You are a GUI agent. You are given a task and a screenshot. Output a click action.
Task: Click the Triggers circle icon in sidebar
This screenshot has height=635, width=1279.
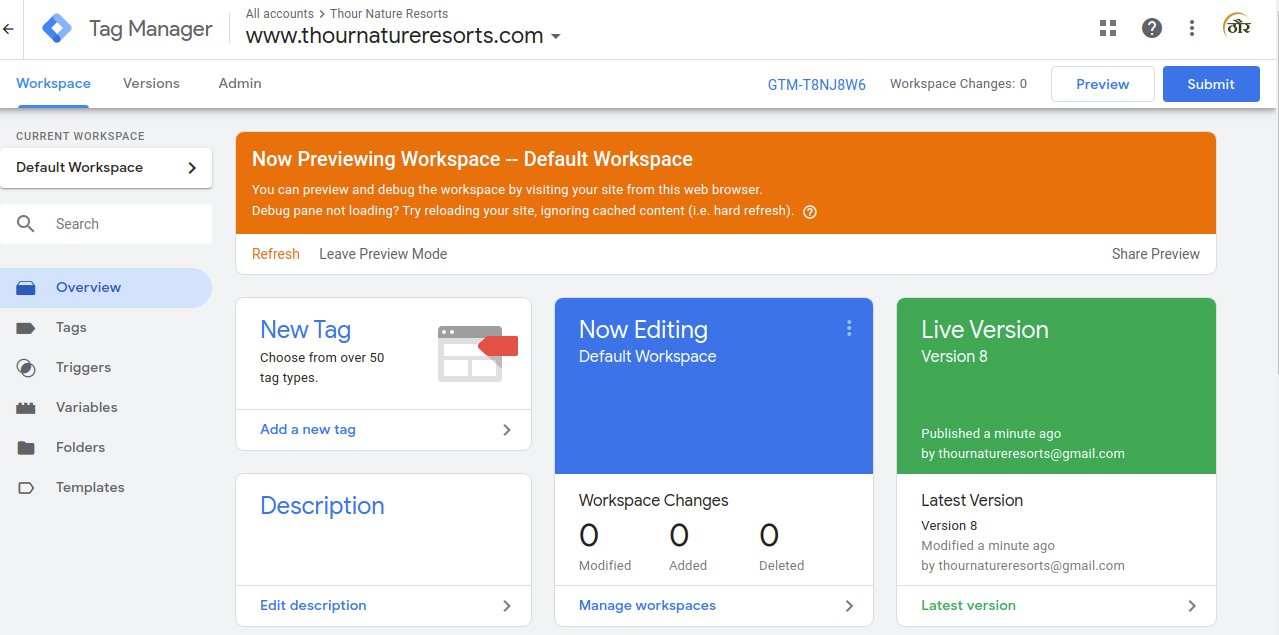pos(26,368)
